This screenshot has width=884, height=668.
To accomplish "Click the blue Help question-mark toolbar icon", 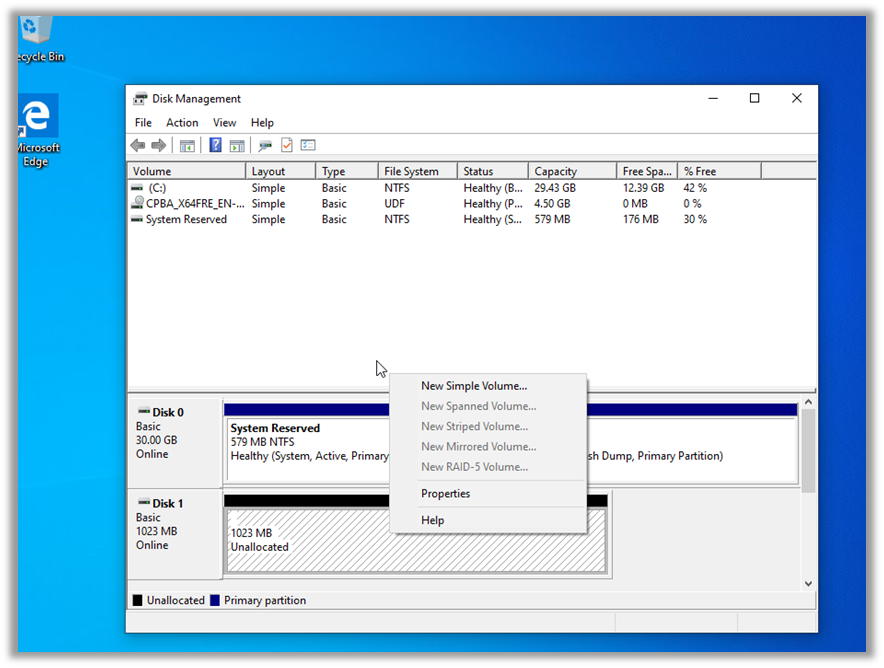I will (x=215, y=145).
